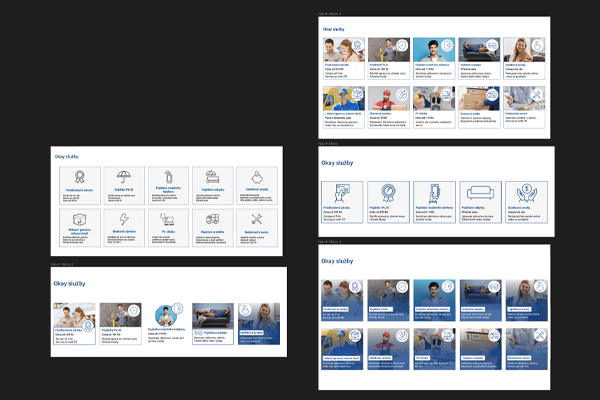Screen dimensions: 600x400
Task: Click hand-holding-phone icon in the Návrh Menu frame
Action: 434,193
